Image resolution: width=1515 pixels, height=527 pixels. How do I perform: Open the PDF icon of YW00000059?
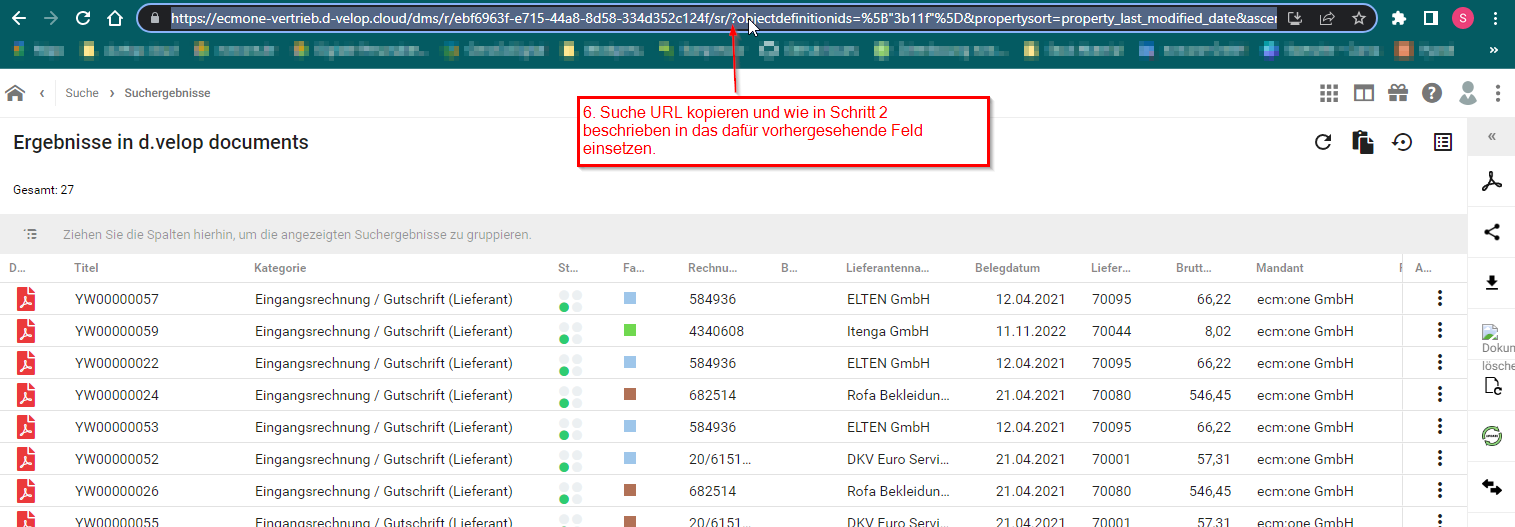click(x=26, y=331)
